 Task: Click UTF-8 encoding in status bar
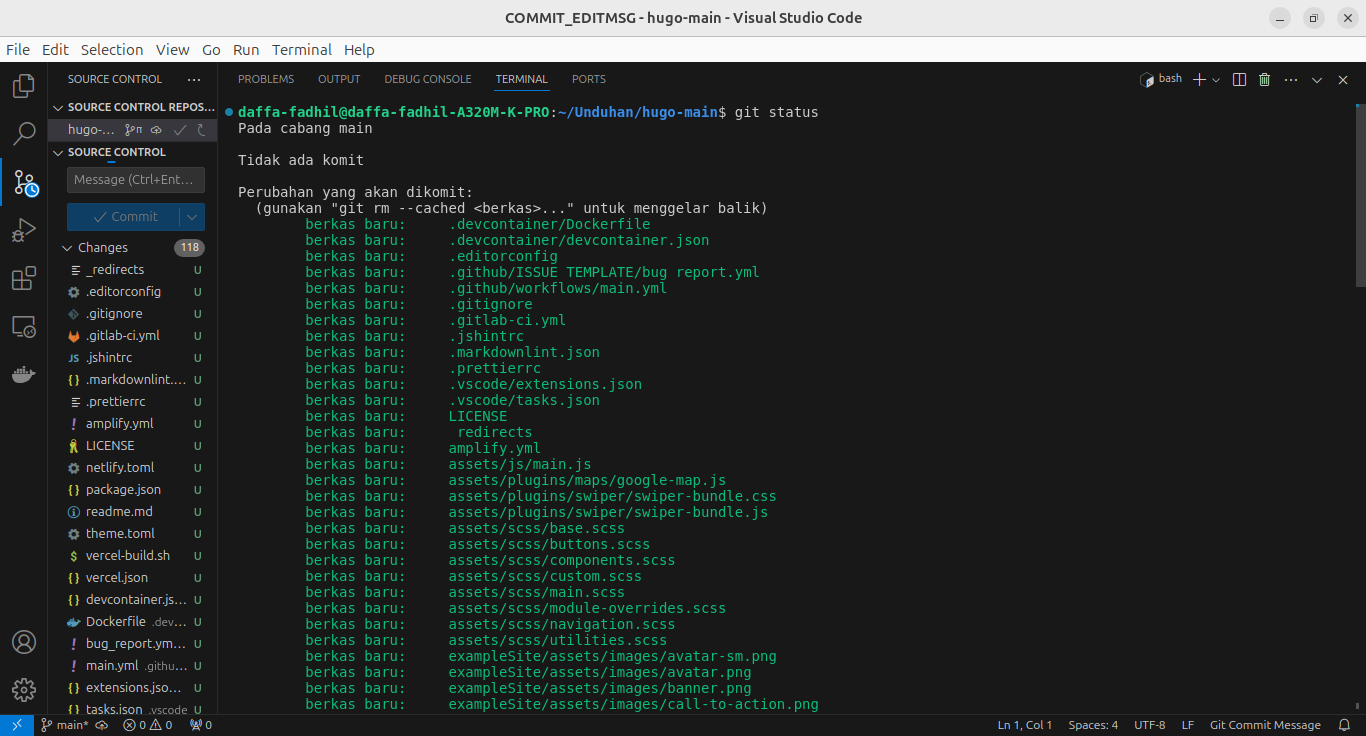[x=1149, y=725]
